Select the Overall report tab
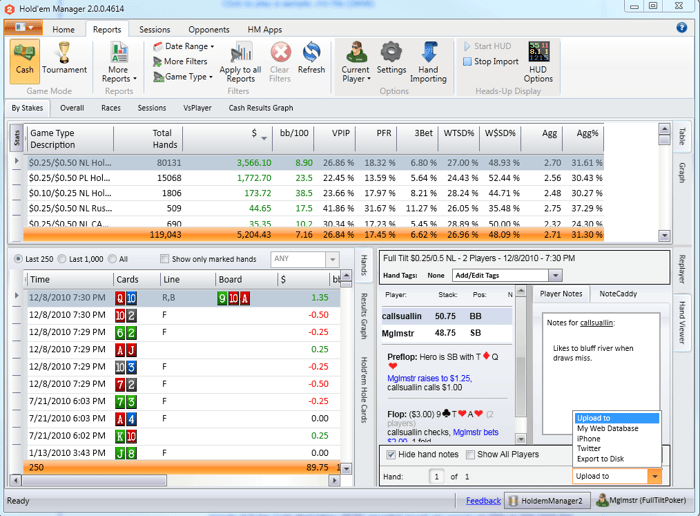Image resolution: width=700 pixels, height=516 pixels. pyautogui.click(x=72, y=108)
